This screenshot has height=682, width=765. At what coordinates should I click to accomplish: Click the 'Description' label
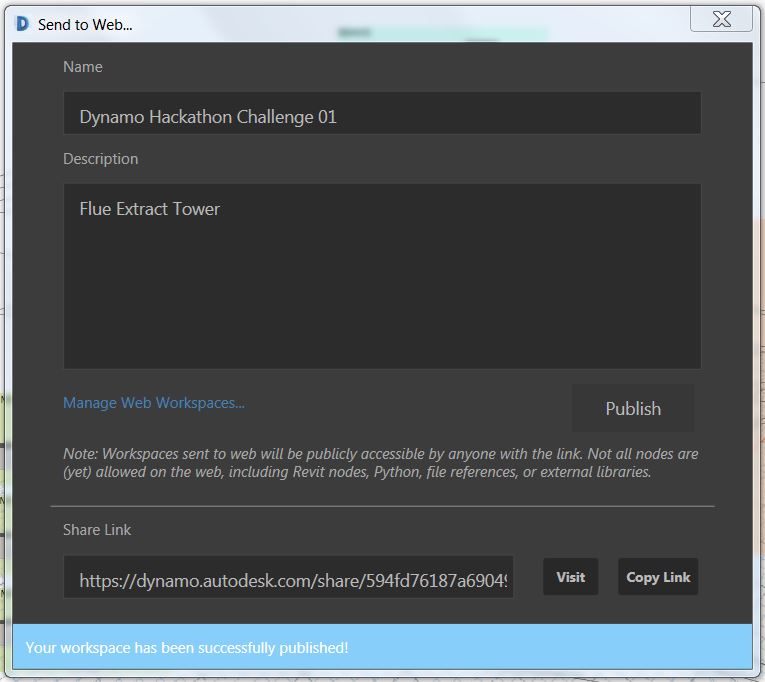click(101, 159)
